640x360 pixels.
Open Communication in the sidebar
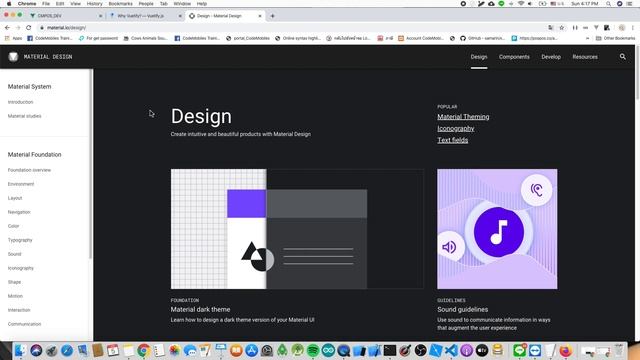click(24, 324)
